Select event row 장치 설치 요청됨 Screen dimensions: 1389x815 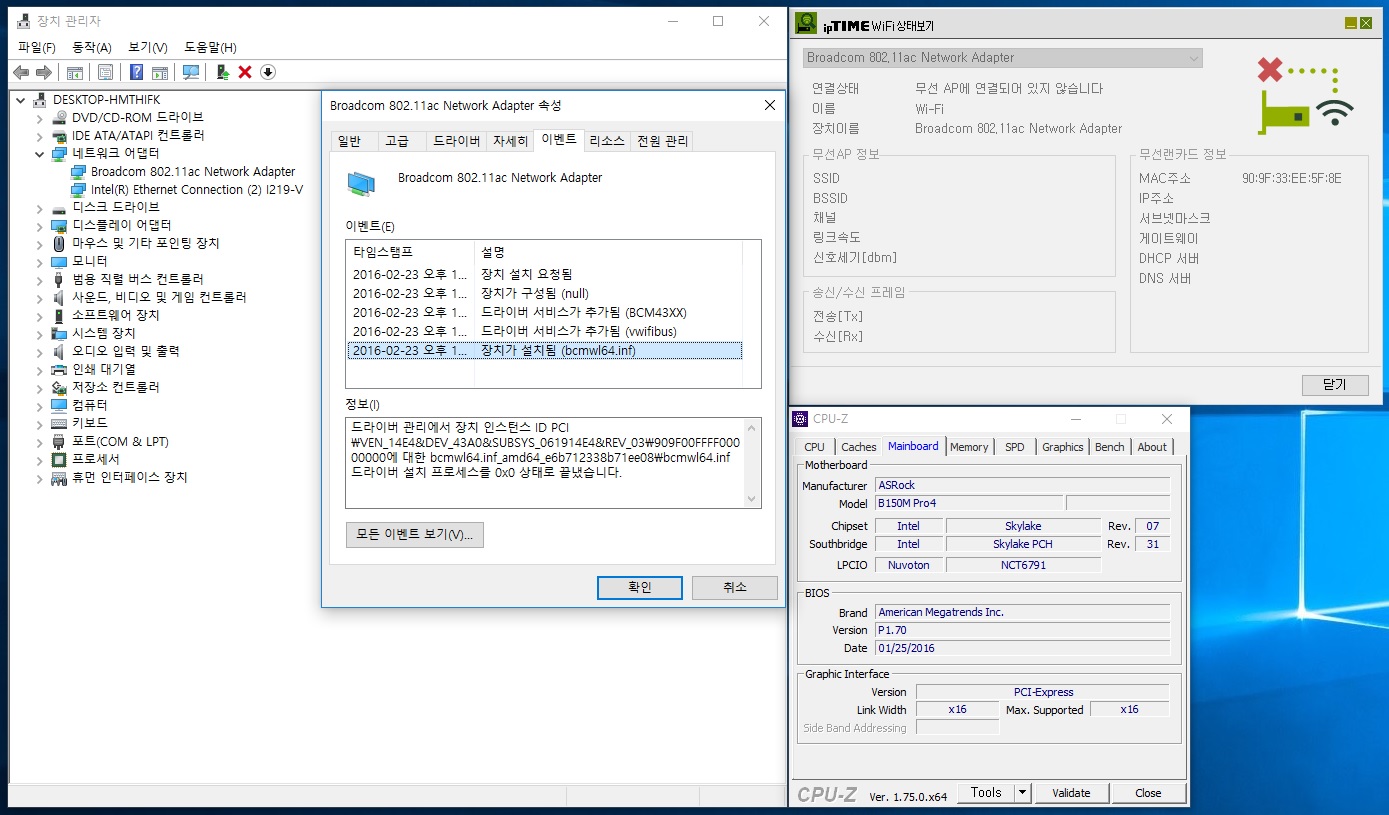click(x=545, y=274)
